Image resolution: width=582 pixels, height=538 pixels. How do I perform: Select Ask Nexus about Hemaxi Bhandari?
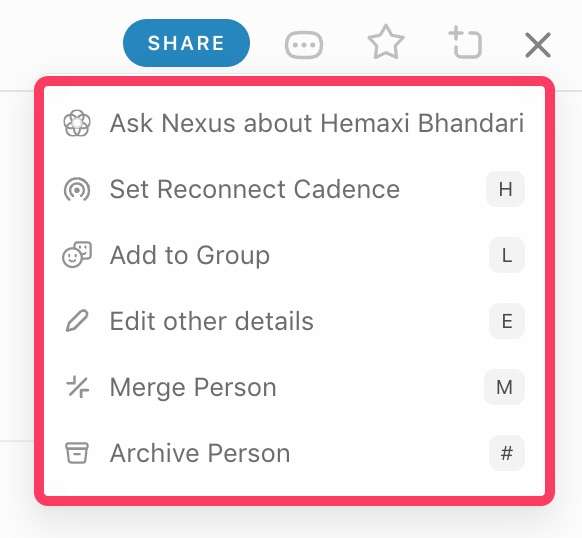pyautogui.click(x=294, y=123)
